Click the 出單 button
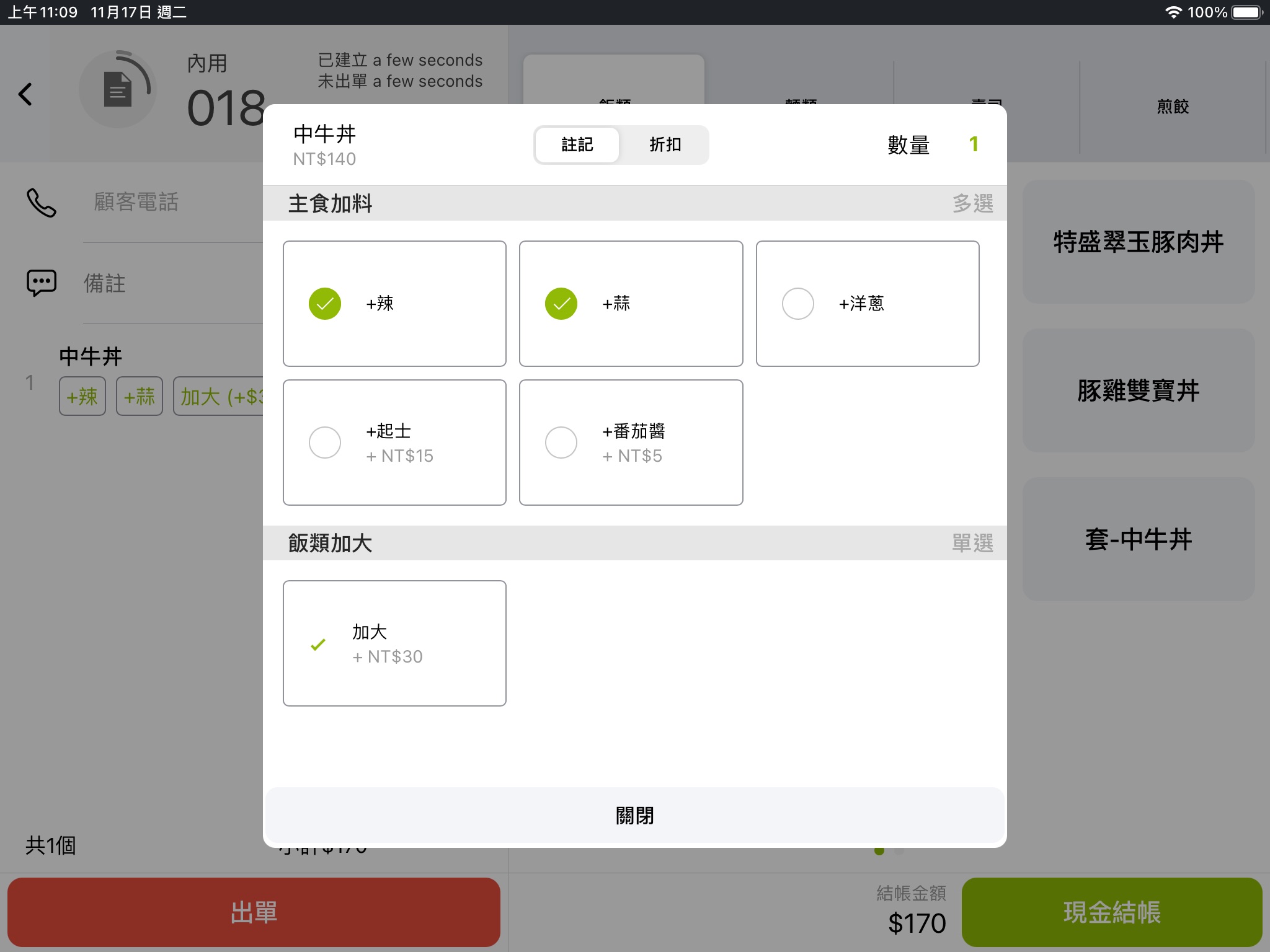This screenshot has width=1270, height=952. 254,912
